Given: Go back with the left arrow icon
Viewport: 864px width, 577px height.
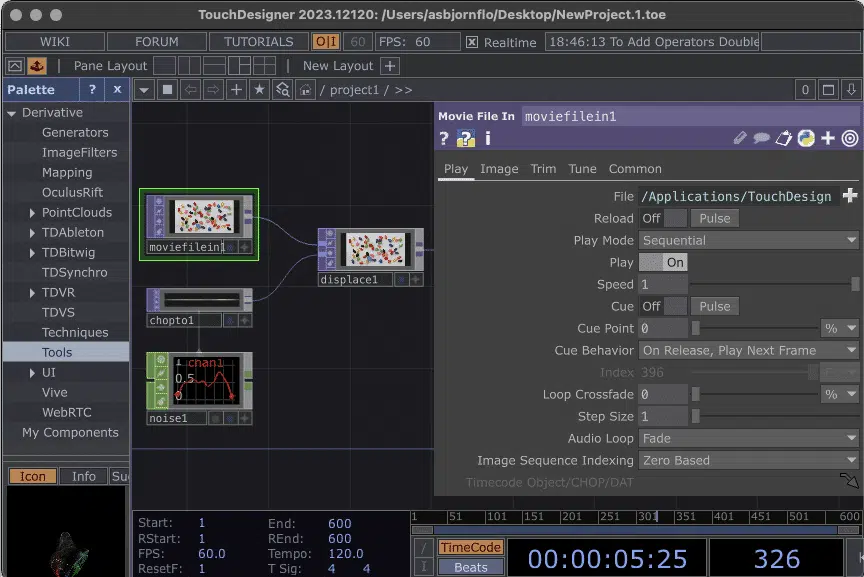Looking at the screenshot, I should click(x=190, y=90).
